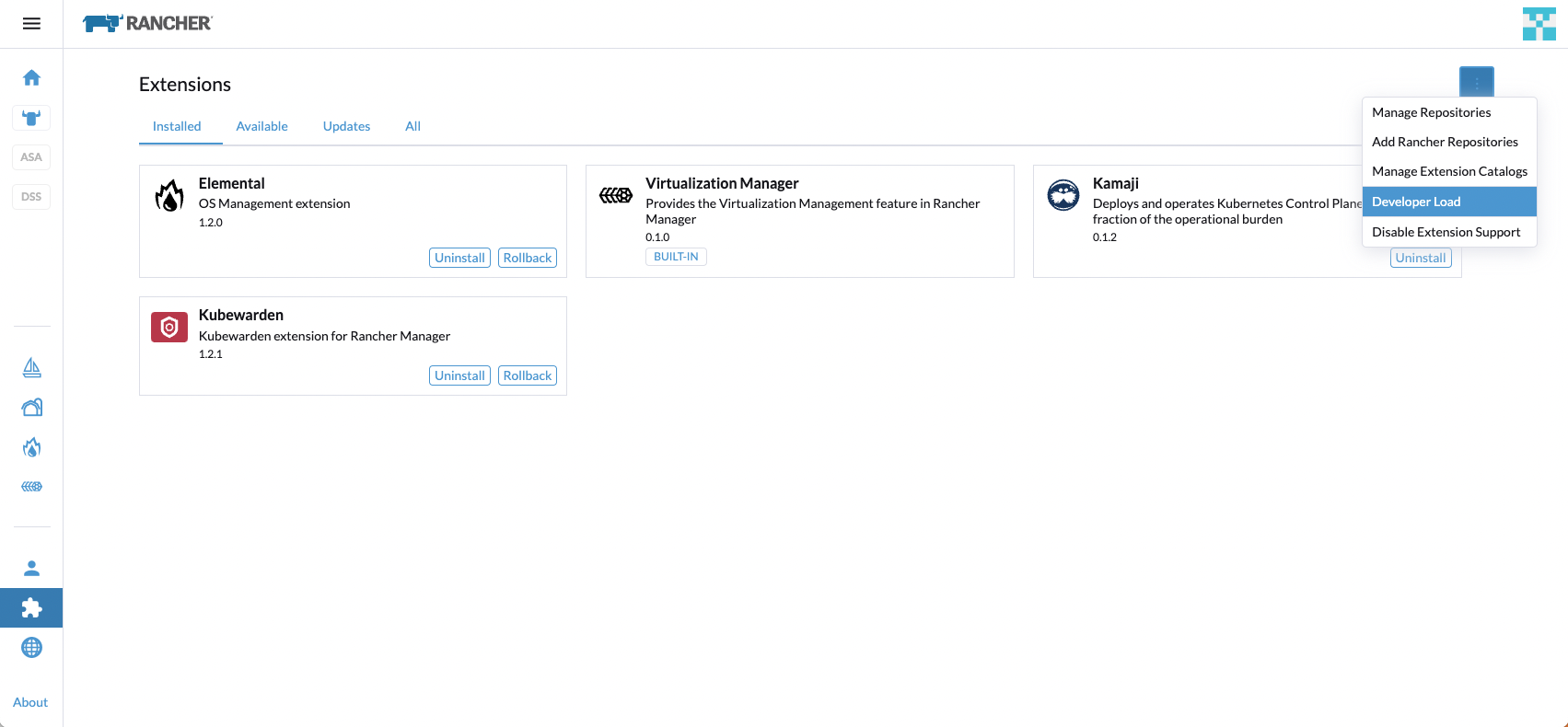1568x727 pixels.
Task: Toggle the three-dot extensions action menu
Action: pos(1476,83)
